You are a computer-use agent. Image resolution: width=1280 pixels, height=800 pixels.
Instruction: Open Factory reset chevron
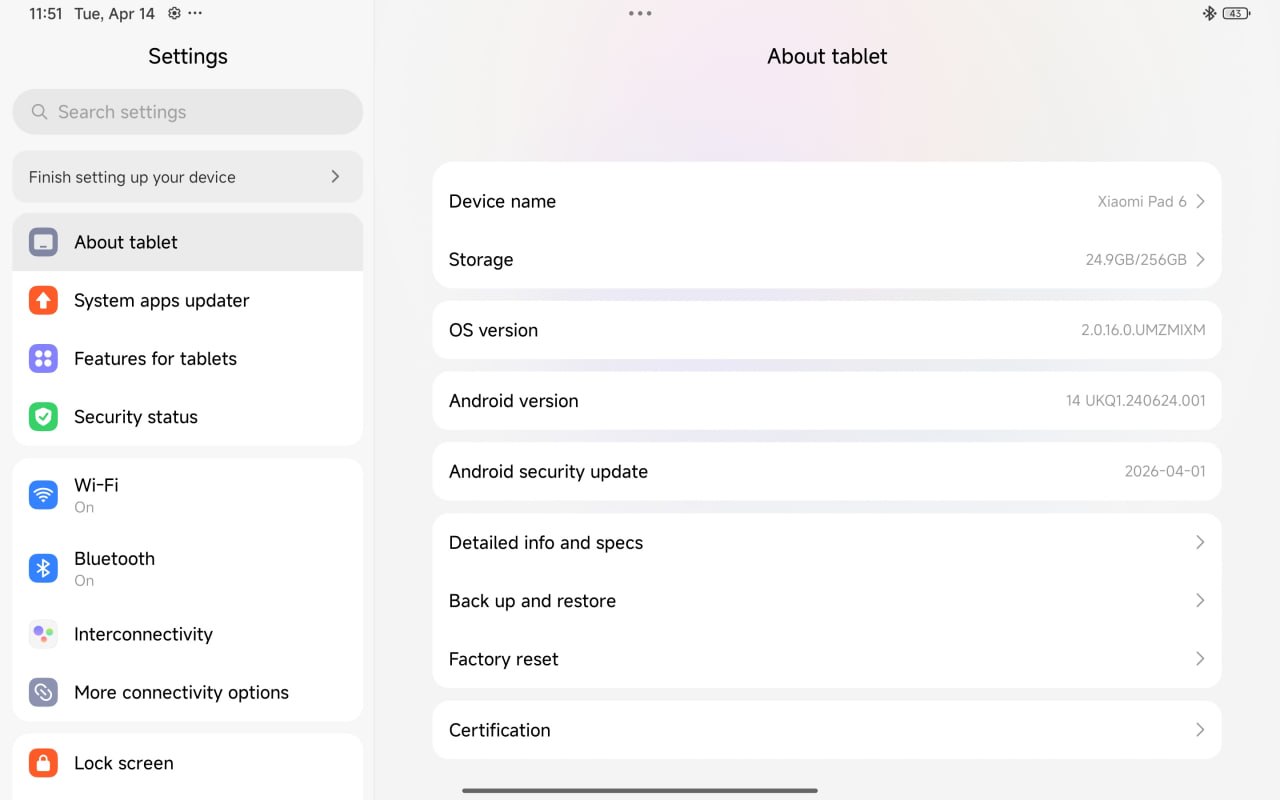click(x=1200, y=658)
